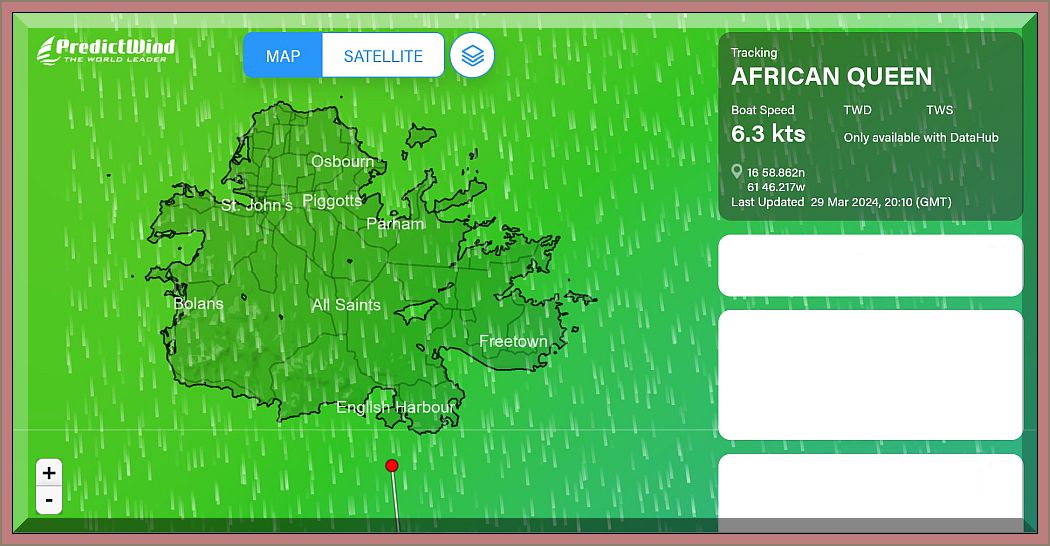Select English Harbour label on the map

click(395, 408)
